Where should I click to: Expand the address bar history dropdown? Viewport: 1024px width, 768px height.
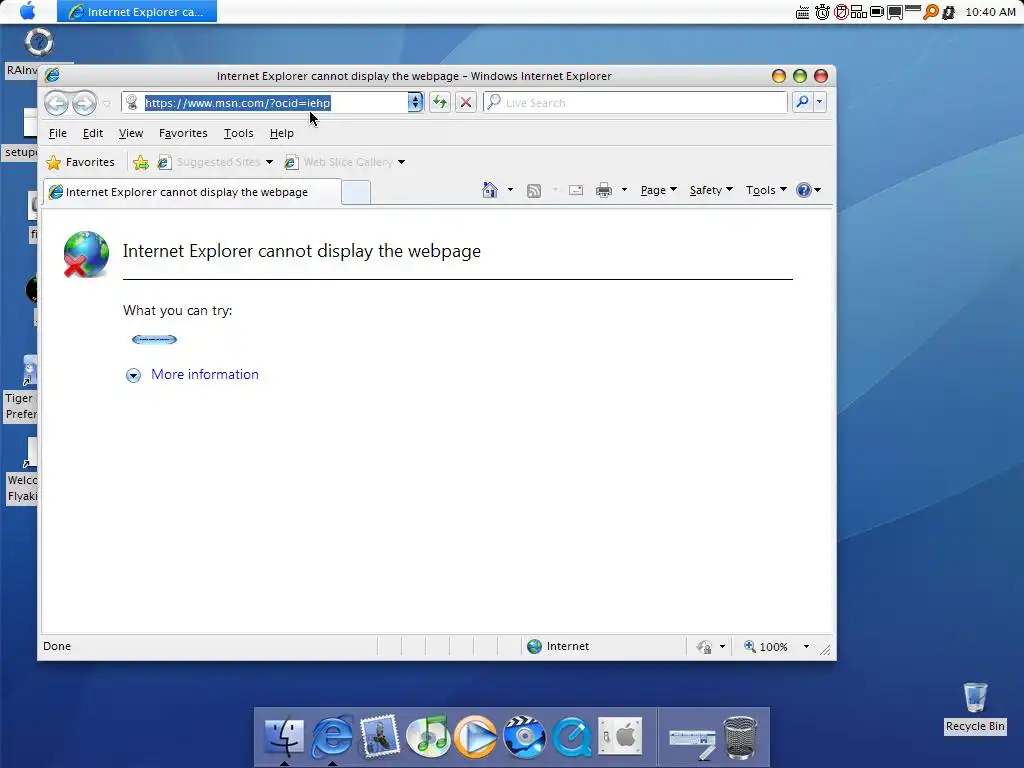[x=415, y=102]
